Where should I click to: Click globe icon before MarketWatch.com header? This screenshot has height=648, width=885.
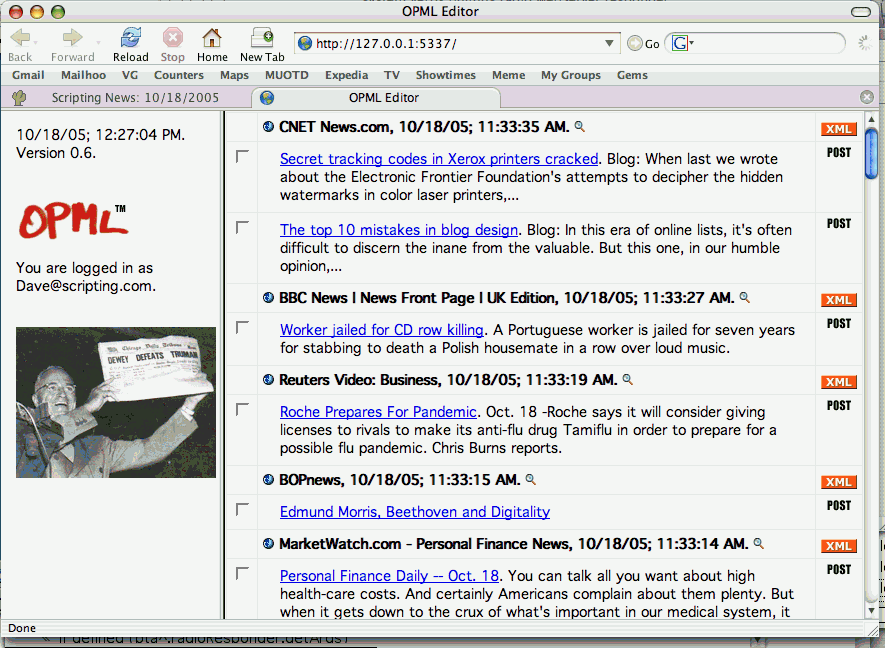tap(268, 544)
